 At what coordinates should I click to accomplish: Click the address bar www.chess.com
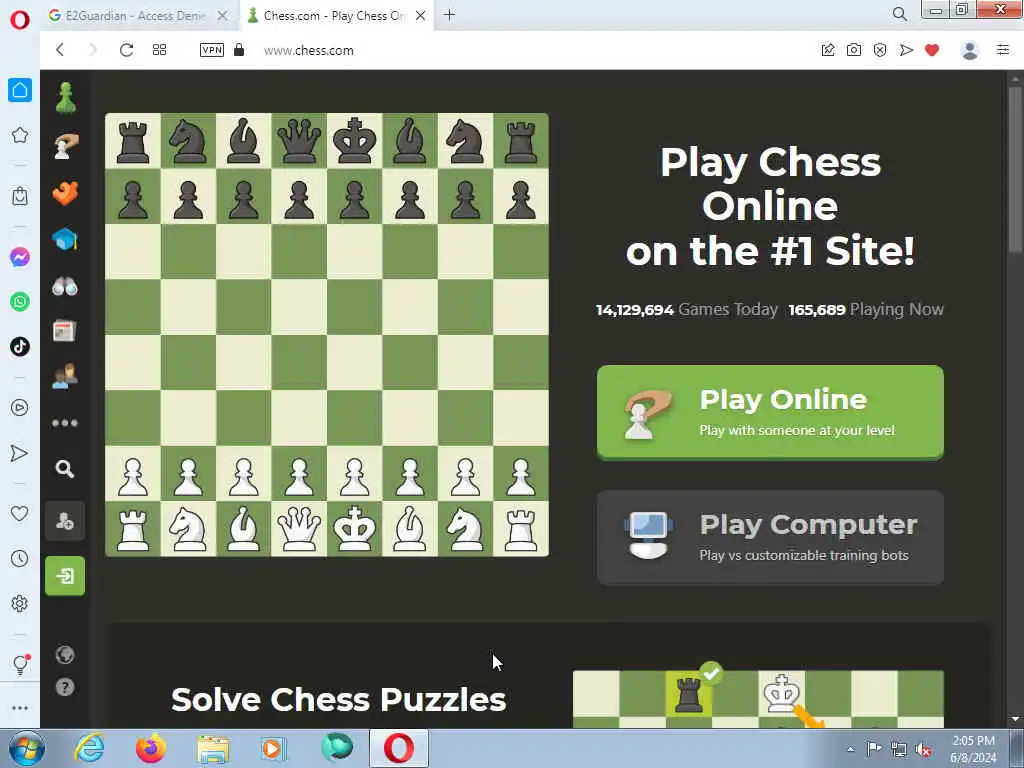309,50
